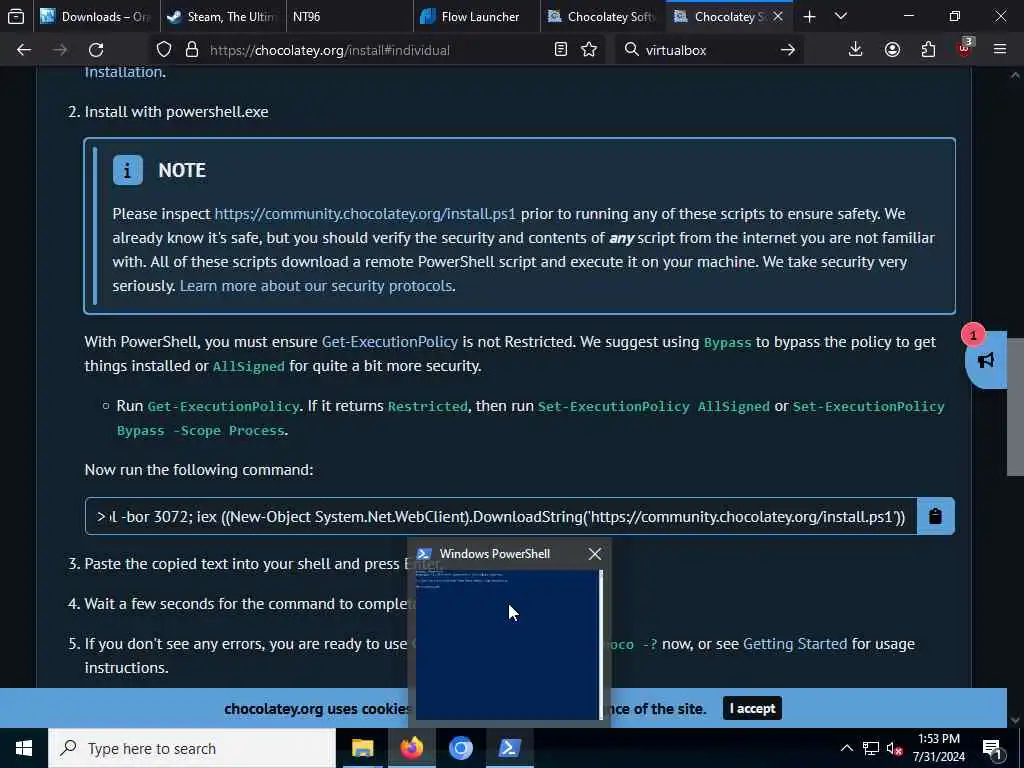Click the 'Bypass' code text
This screenshot has width=1024, height=768.
pyautogui.click(x=727, y=343)
